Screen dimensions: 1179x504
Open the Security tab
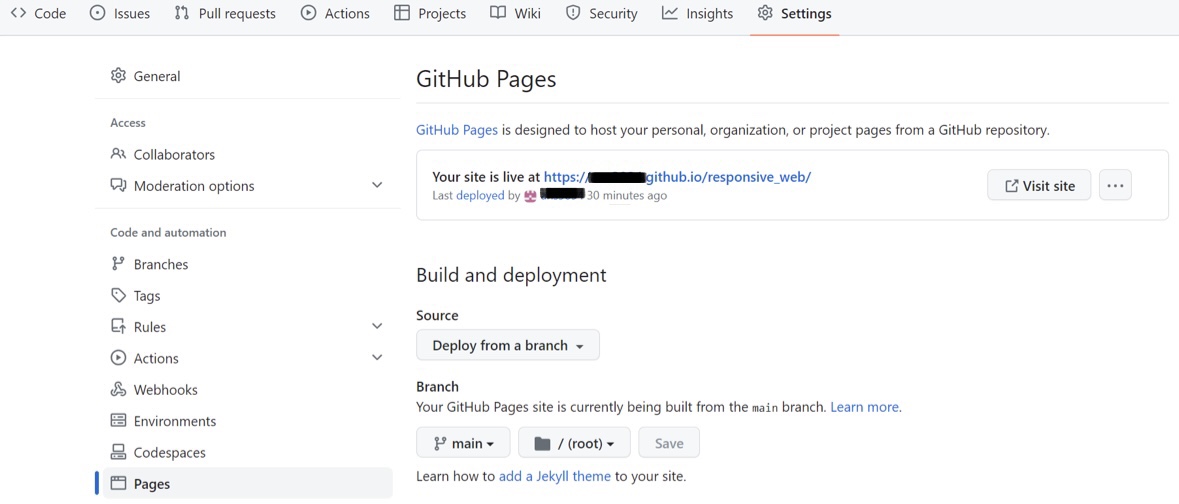coord(602,14)
